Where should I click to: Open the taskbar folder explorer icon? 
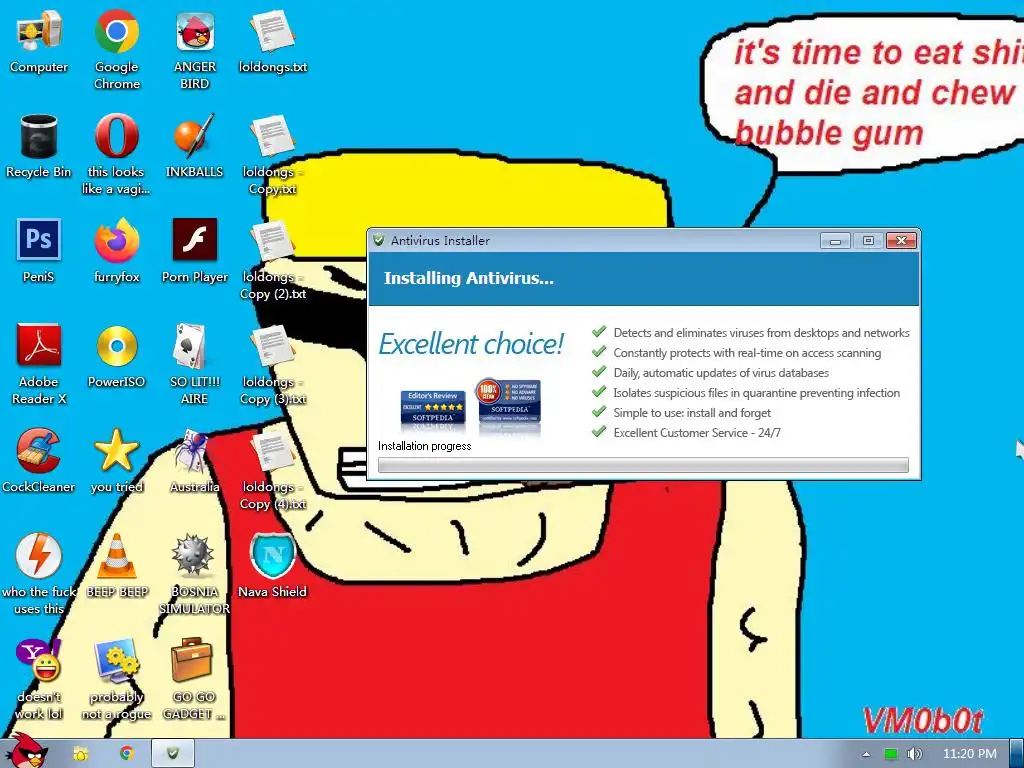point(80,754)
